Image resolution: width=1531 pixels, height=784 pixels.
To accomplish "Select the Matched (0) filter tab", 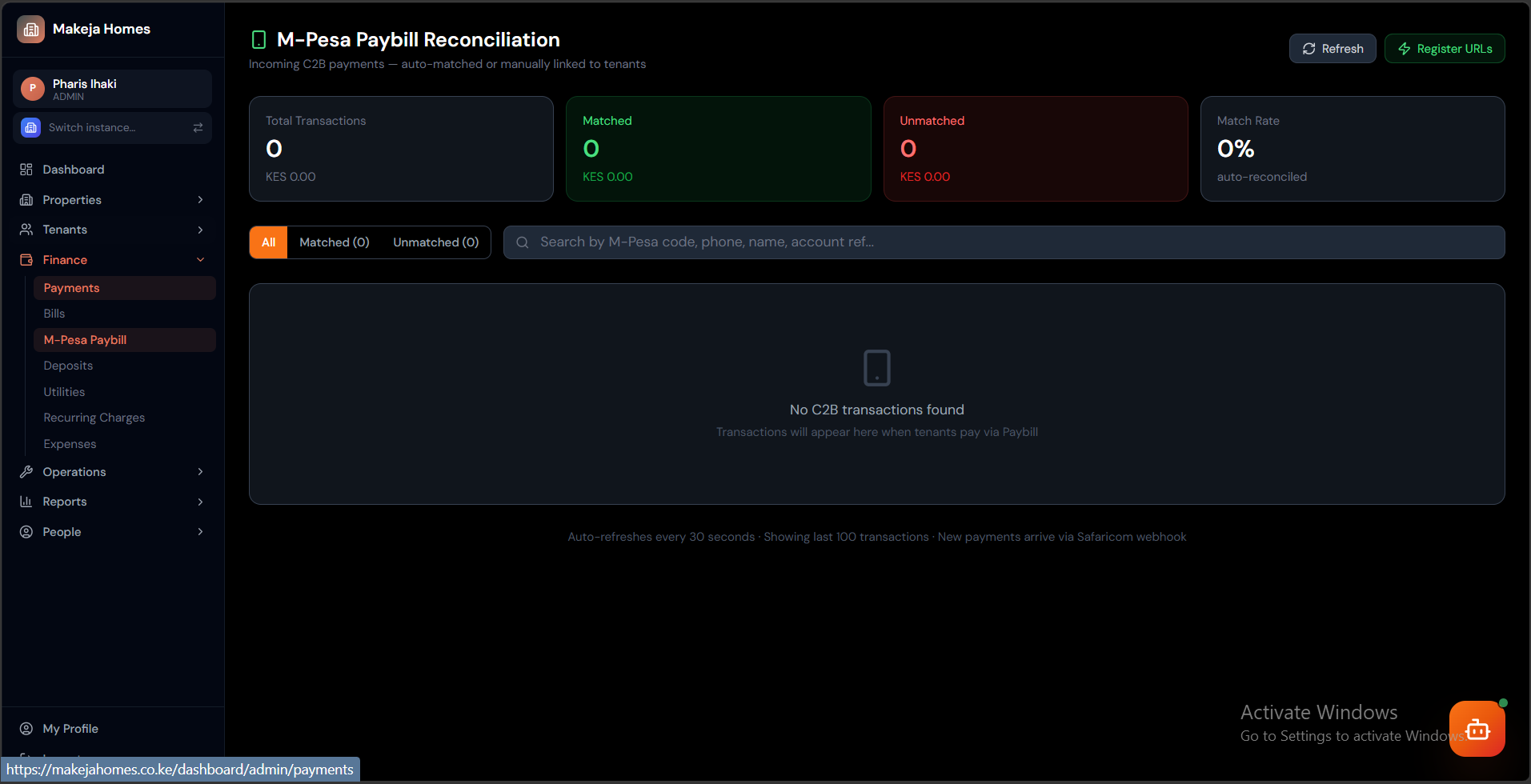I will [335, 242].
